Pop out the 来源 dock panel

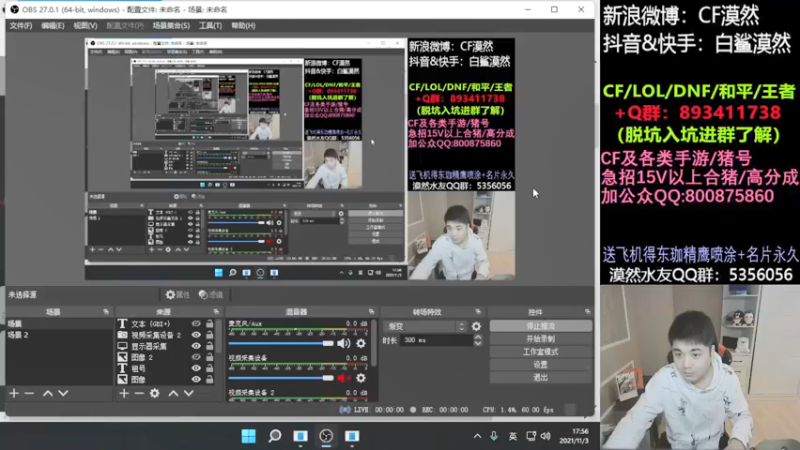[216, 312]
